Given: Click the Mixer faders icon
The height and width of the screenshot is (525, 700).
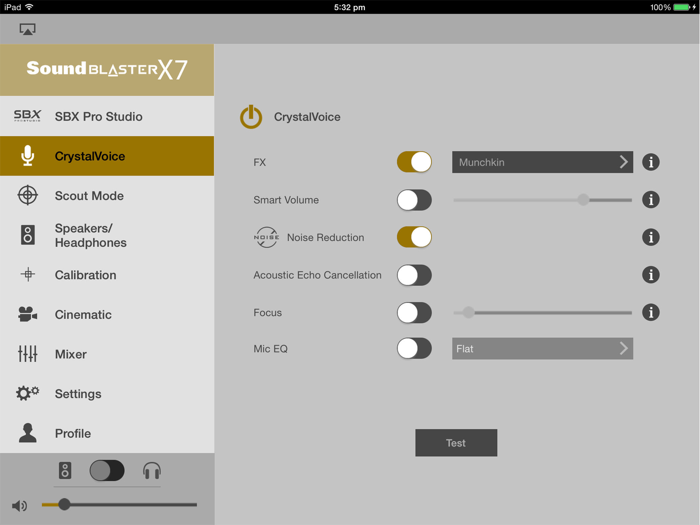Looking at the screenshot, I should tap(28, 354).
